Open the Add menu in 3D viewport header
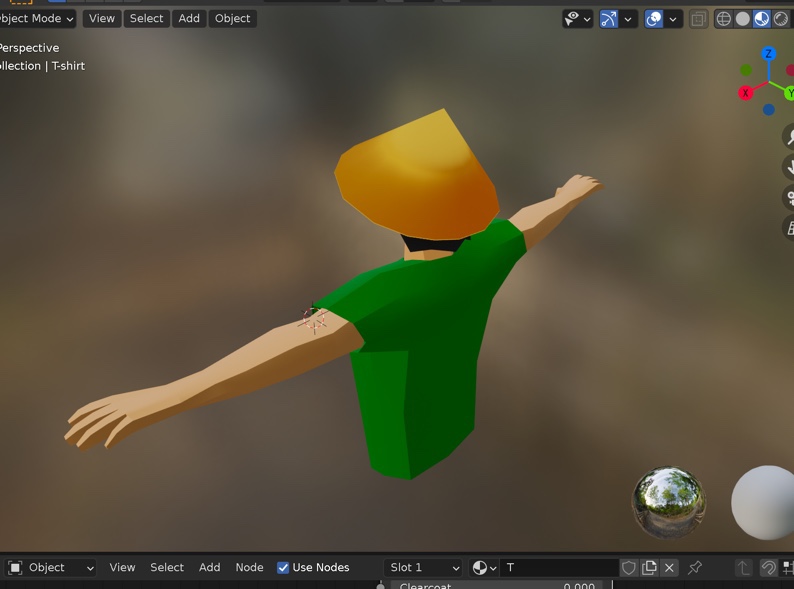 (189, 19)
